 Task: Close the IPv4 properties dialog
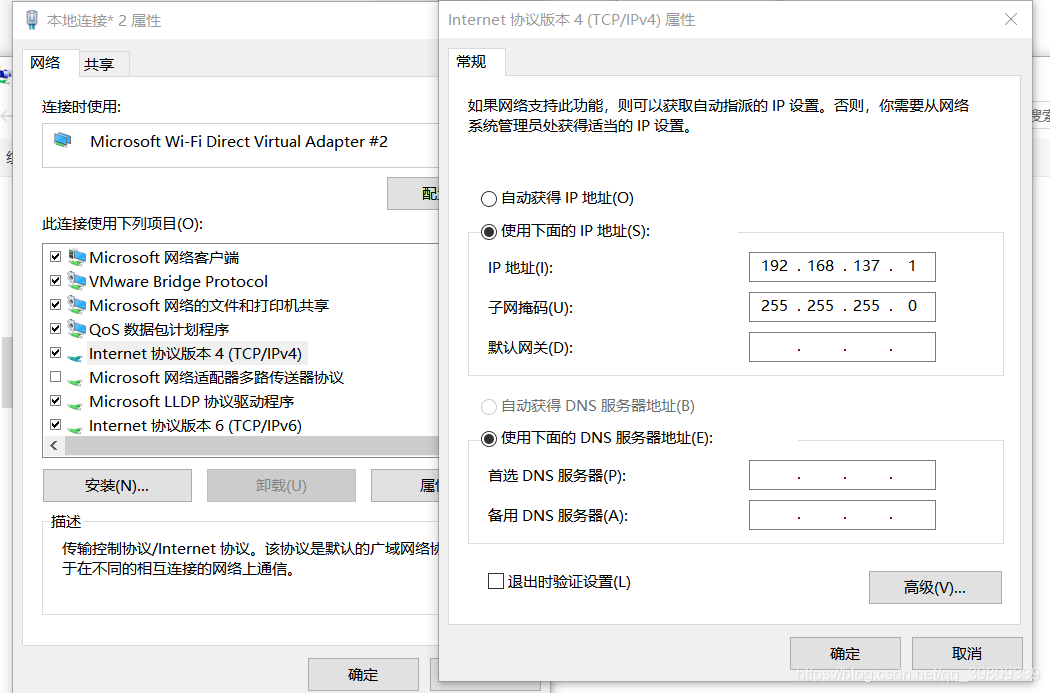point(1011,19)
